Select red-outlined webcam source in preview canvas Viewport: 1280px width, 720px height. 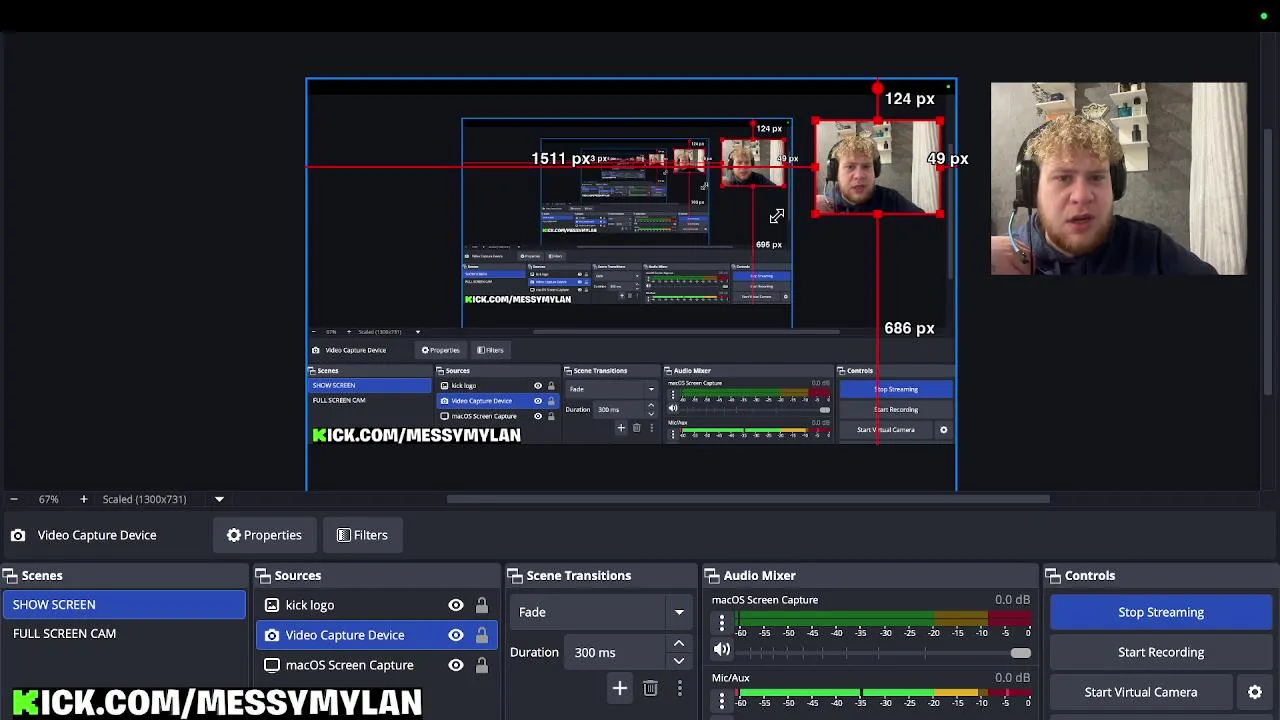point(878,167)
